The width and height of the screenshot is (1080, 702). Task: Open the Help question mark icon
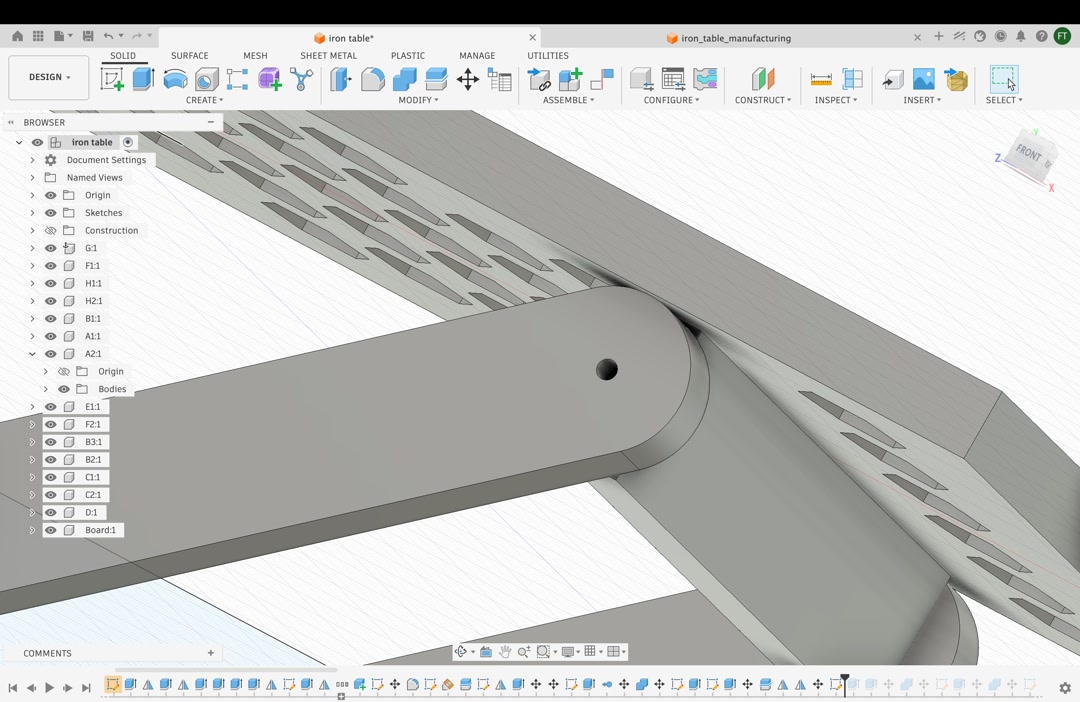[x=1041, y=36]
